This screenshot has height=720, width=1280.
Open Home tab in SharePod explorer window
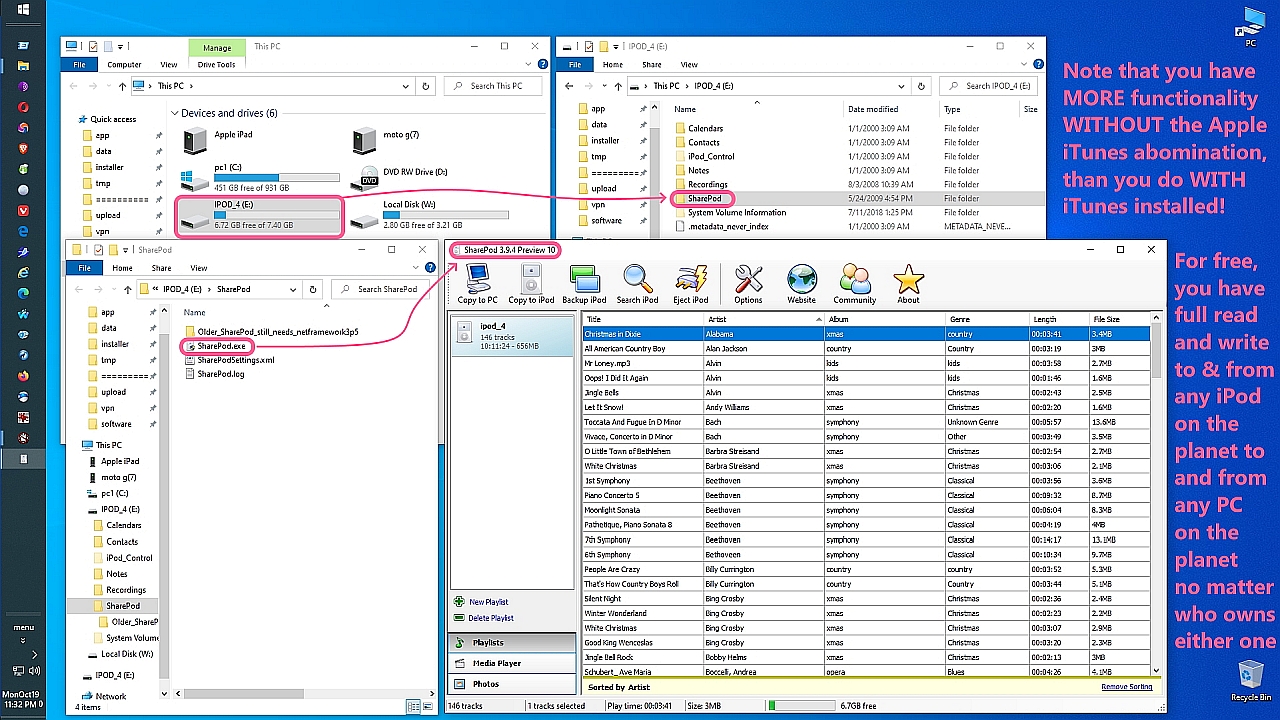point(122,268)
